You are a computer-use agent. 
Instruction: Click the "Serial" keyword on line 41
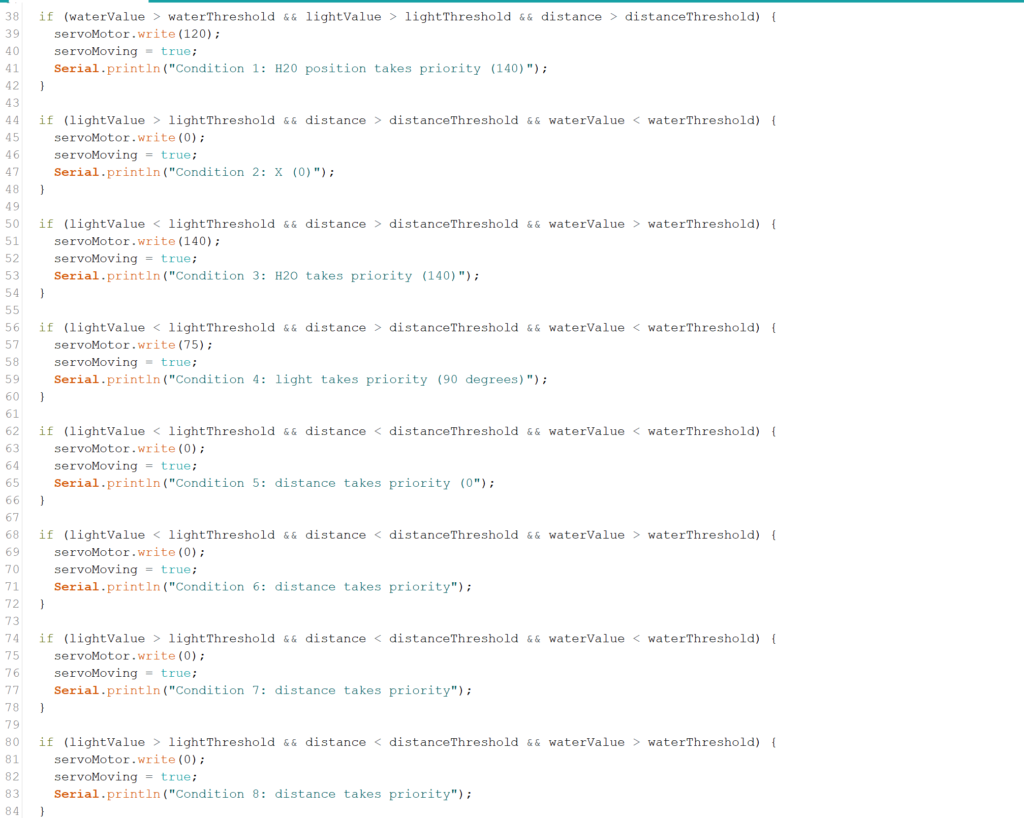tap(76, 69)
